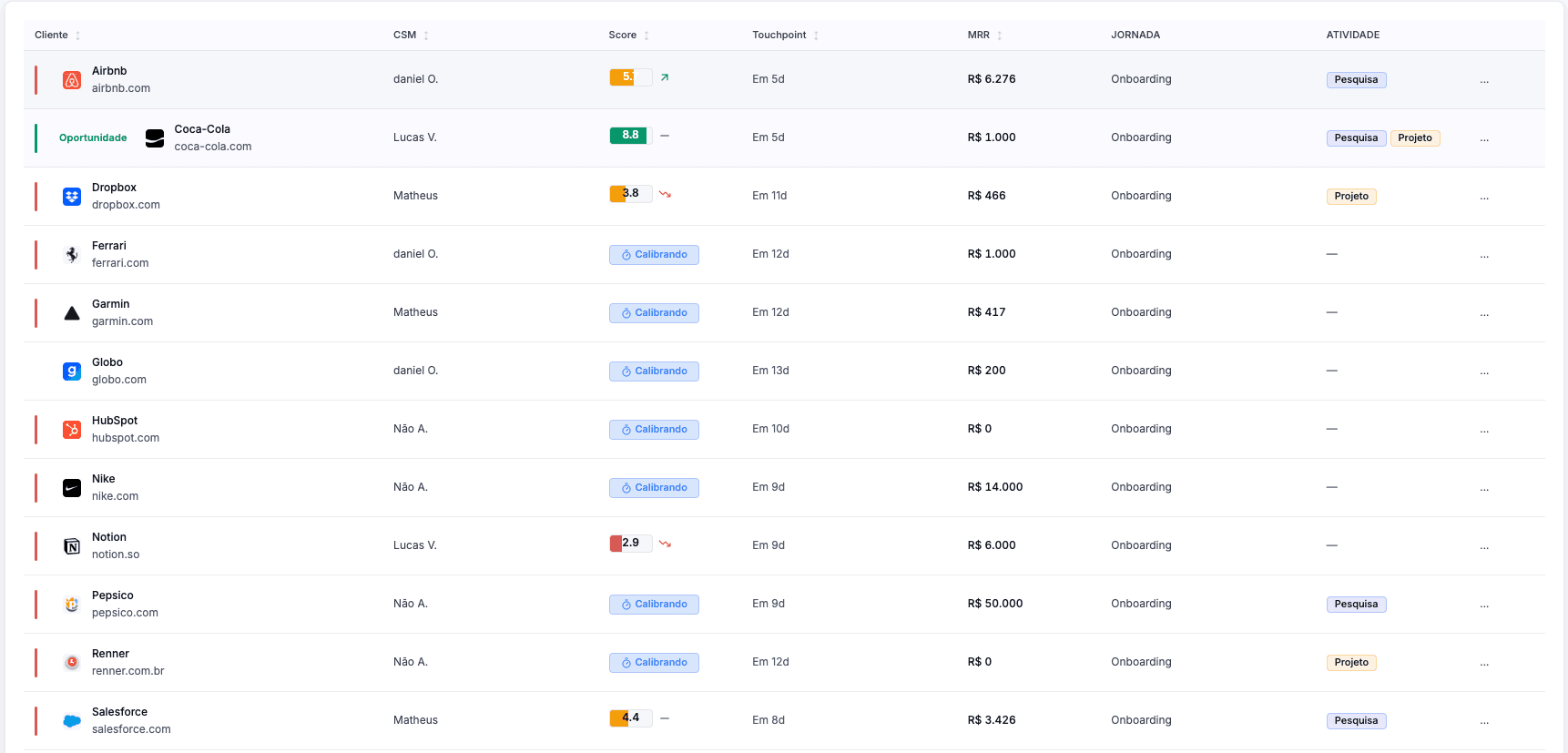Open the Notion row more-options menu

(1484, 546)
